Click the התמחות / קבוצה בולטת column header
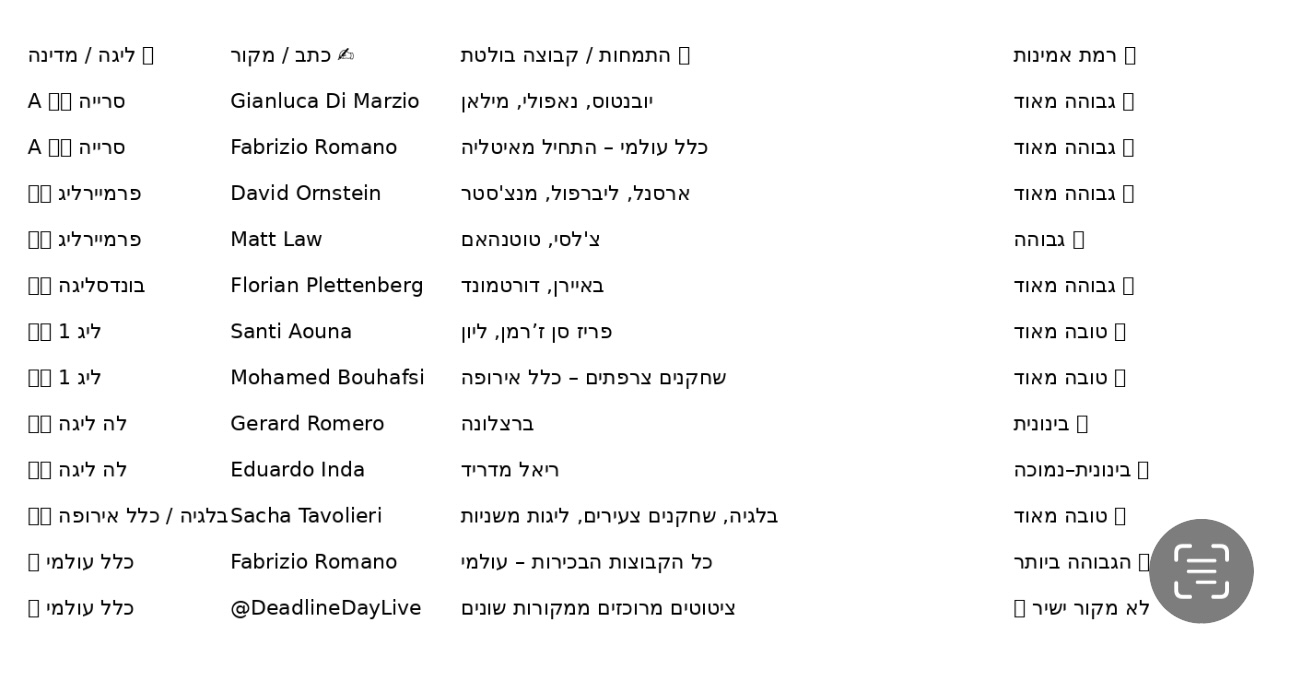This screenshot has height=694, width=1290. 576,55
